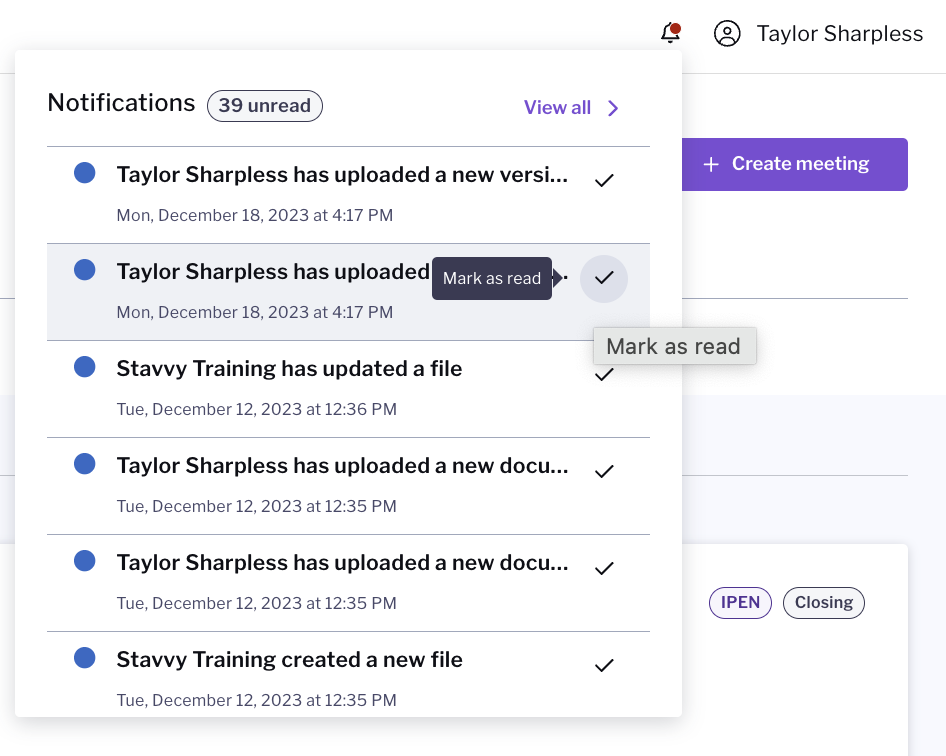The width and height of the screenshot is (946, 756).
Task: Mark second 12:35 PM document upload notification read
Action: [604, 569]
